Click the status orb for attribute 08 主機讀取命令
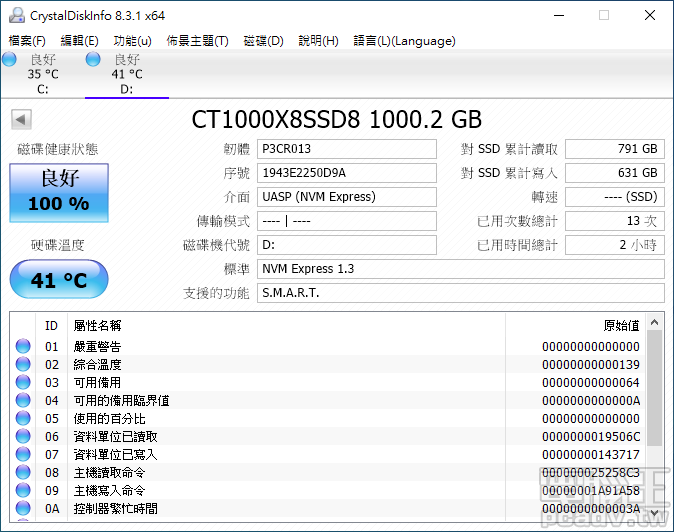The image size is (674, 532). [23, 472]
